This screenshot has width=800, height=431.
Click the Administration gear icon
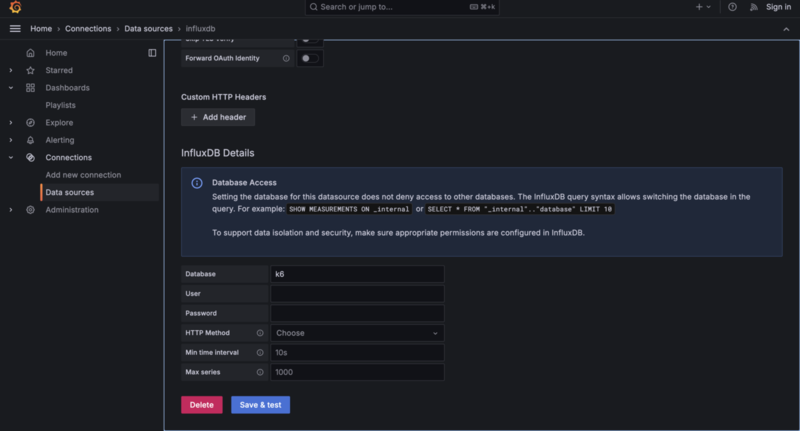31,210
